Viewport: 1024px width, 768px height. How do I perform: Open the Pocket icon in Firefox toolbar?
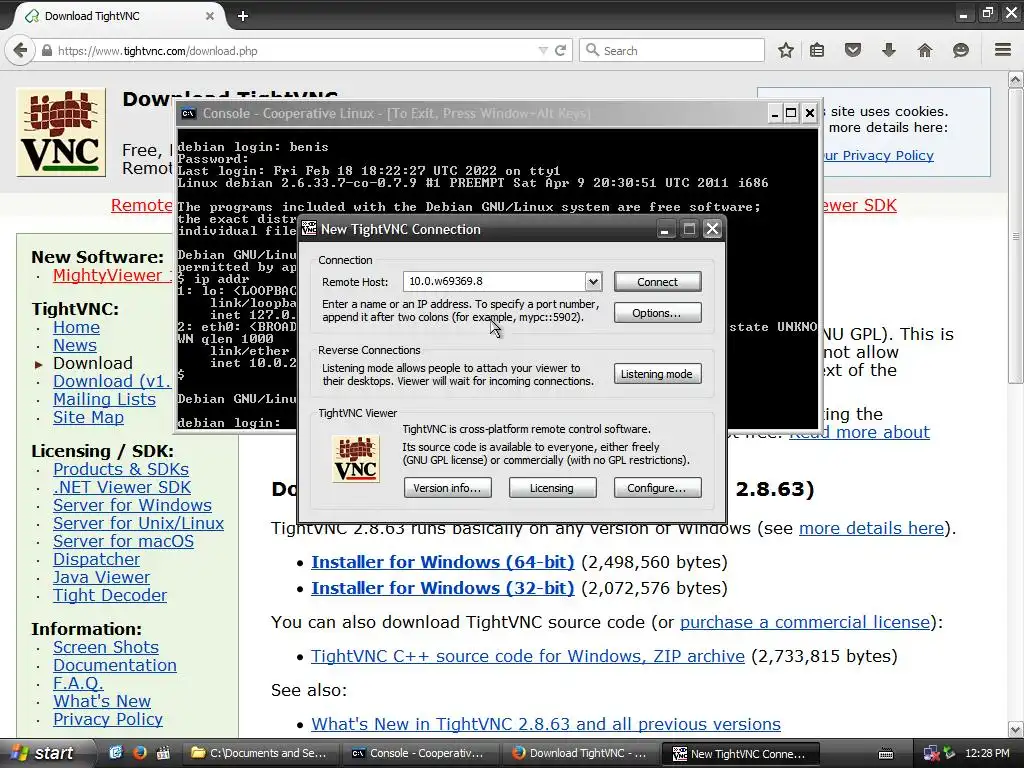pos(853,50)
